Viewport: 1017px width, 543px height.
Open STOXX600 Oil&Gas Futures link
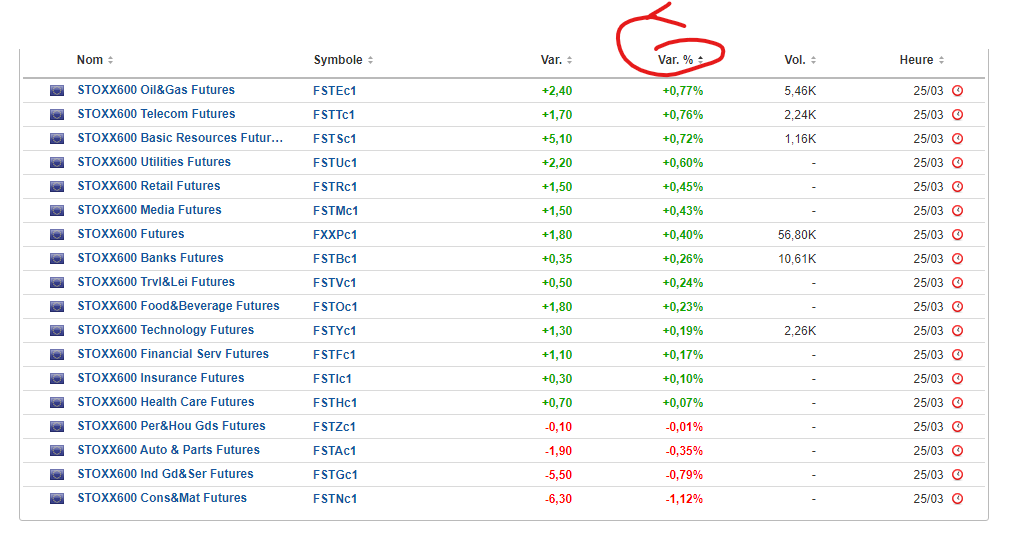[156, 90]
